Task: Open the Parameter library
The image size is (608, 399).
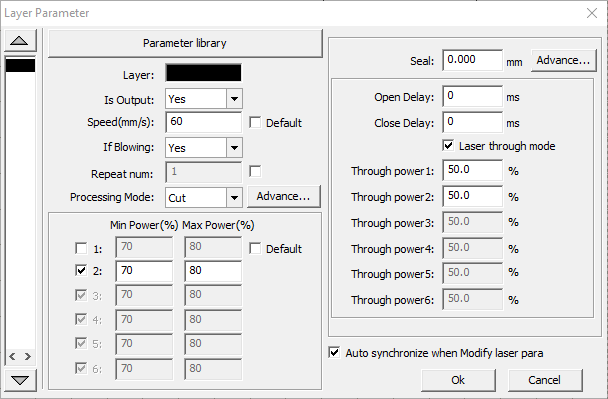Action: tap(185, 43)
